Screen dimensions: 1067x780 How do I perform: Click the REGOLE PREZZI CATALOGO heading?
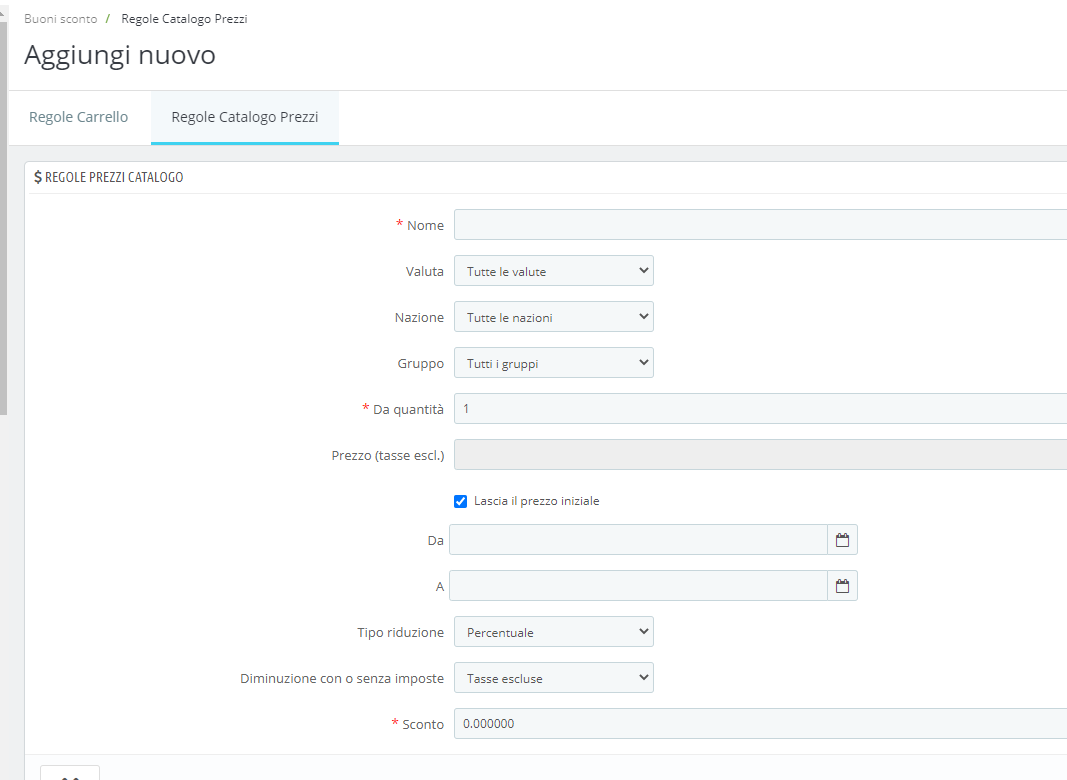click(x=109, y=177)
